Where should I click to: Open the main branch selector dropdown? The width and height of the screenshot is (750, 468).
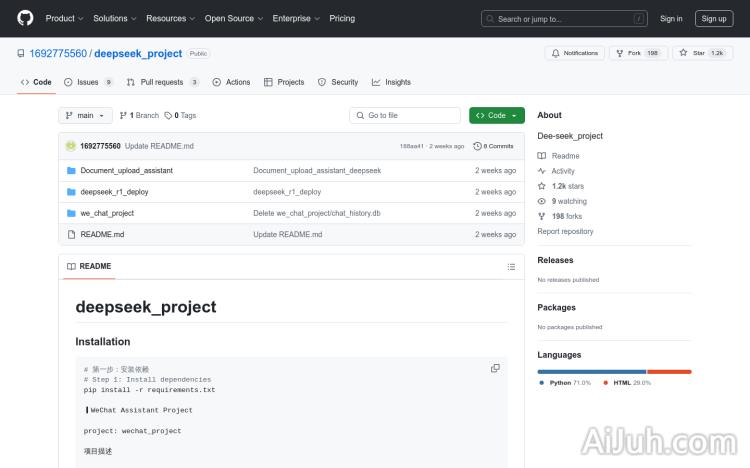(85, 115)
